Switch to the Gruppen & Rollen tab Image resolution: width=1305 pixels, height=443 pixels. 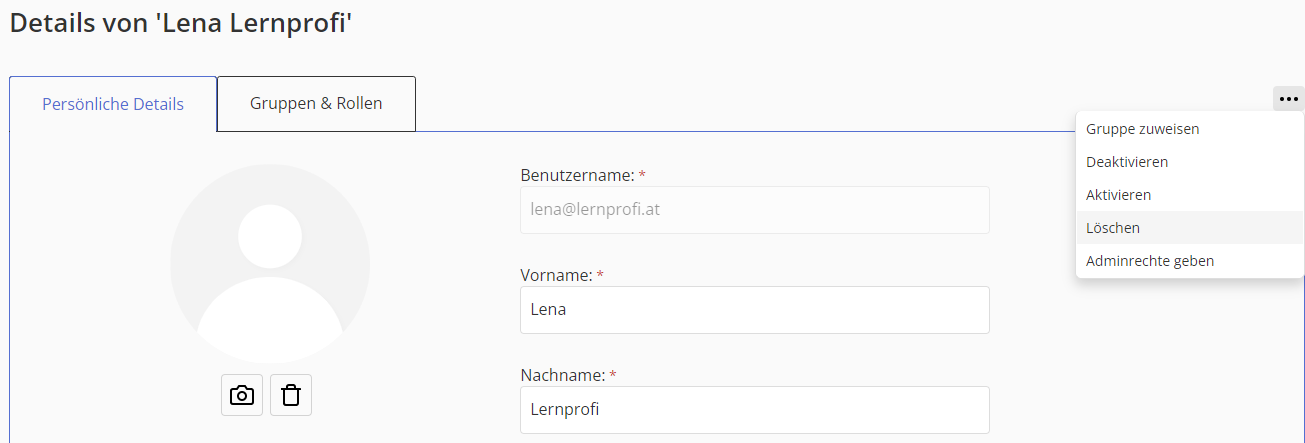316,104
